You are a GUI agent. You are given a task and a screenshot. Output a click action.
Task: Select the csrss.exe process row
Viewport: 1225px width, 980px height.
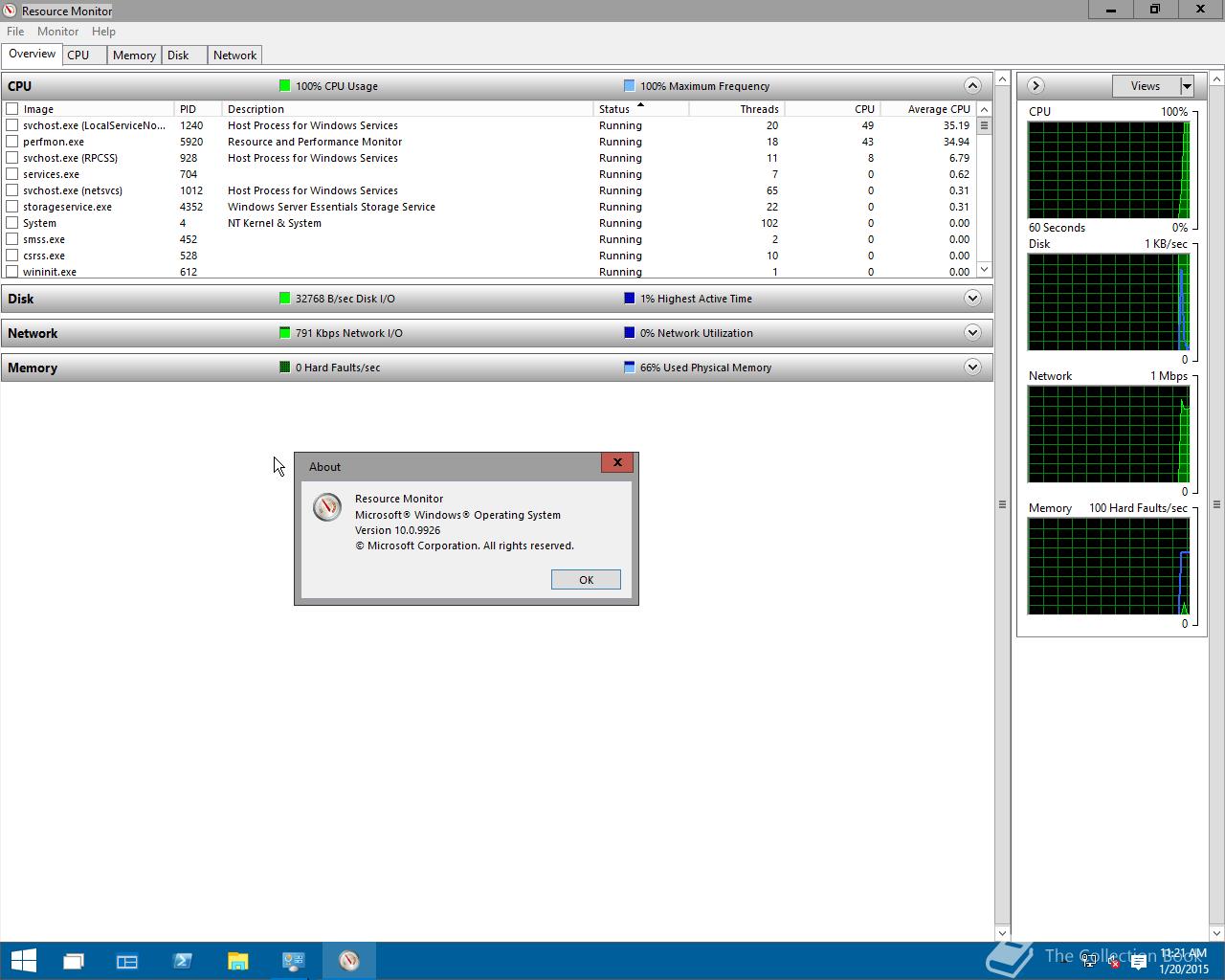coord(489,256)
